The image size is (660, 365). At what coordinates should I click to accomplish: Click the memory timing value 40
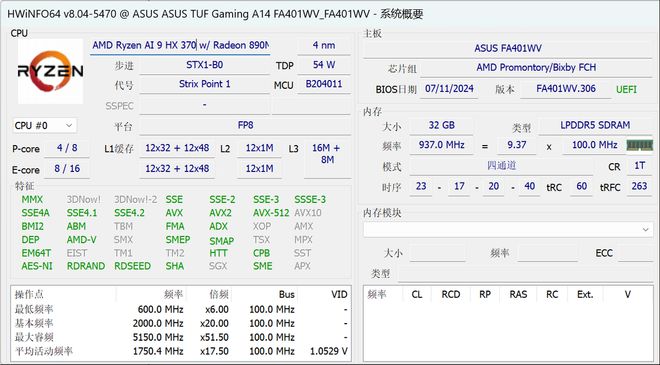(530, 186)
